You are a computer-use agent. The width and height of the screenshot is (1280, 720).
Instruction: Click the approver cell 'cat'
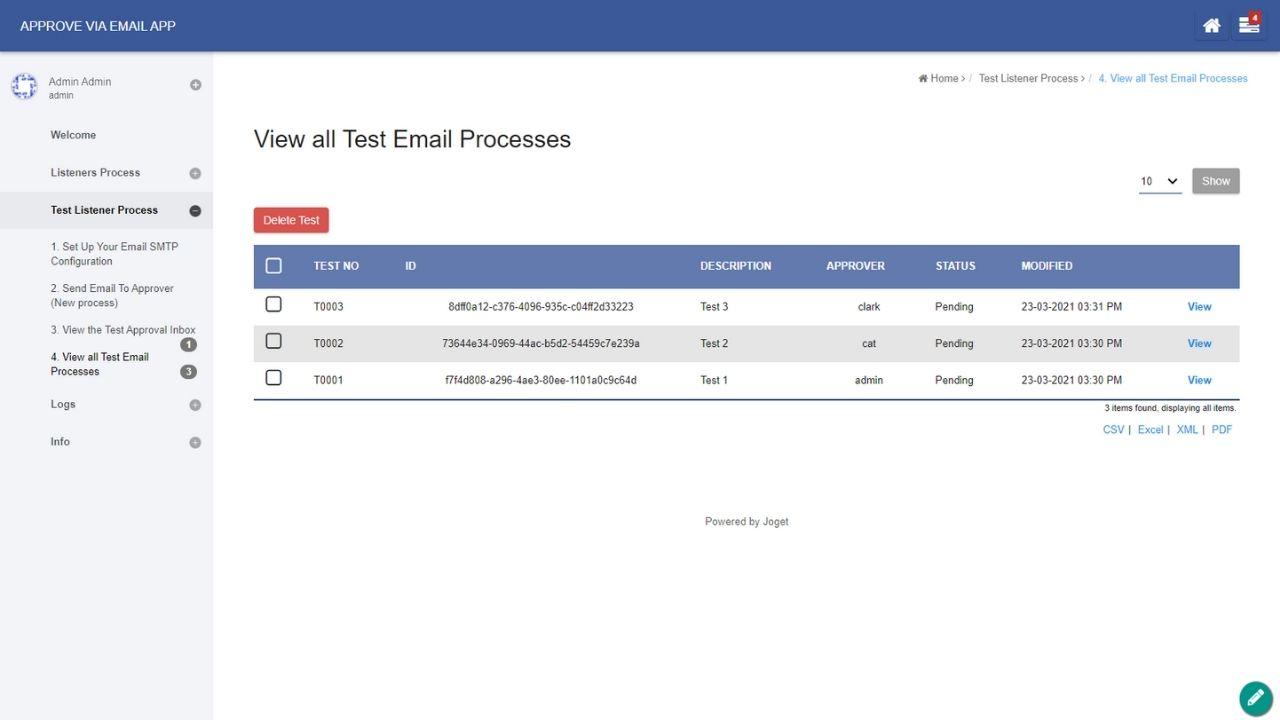[869, 344]
